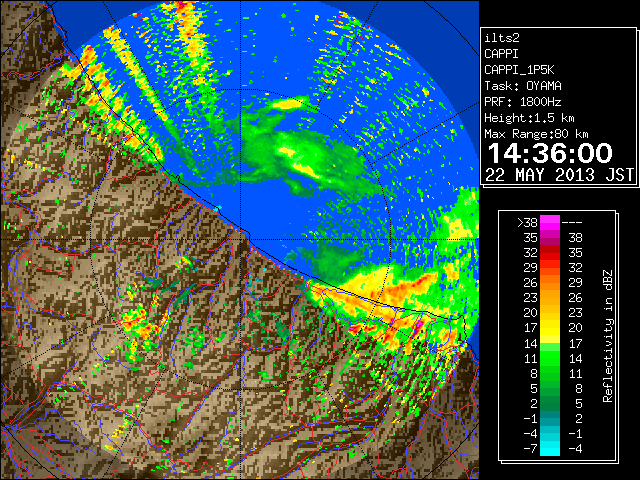Select the '22 MAY 2013 JST' date
This screenshot has width=640, height=480.
[x=559, y=175]
